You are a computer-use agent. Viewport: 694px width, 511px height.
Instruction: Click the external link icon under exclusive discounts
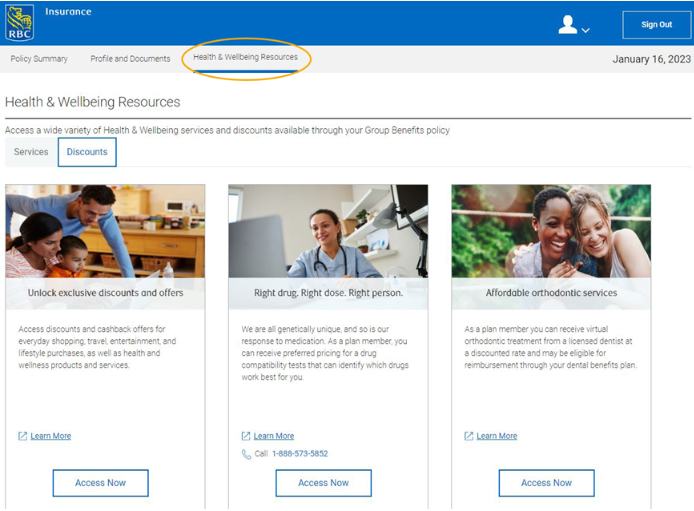(23, 436)
